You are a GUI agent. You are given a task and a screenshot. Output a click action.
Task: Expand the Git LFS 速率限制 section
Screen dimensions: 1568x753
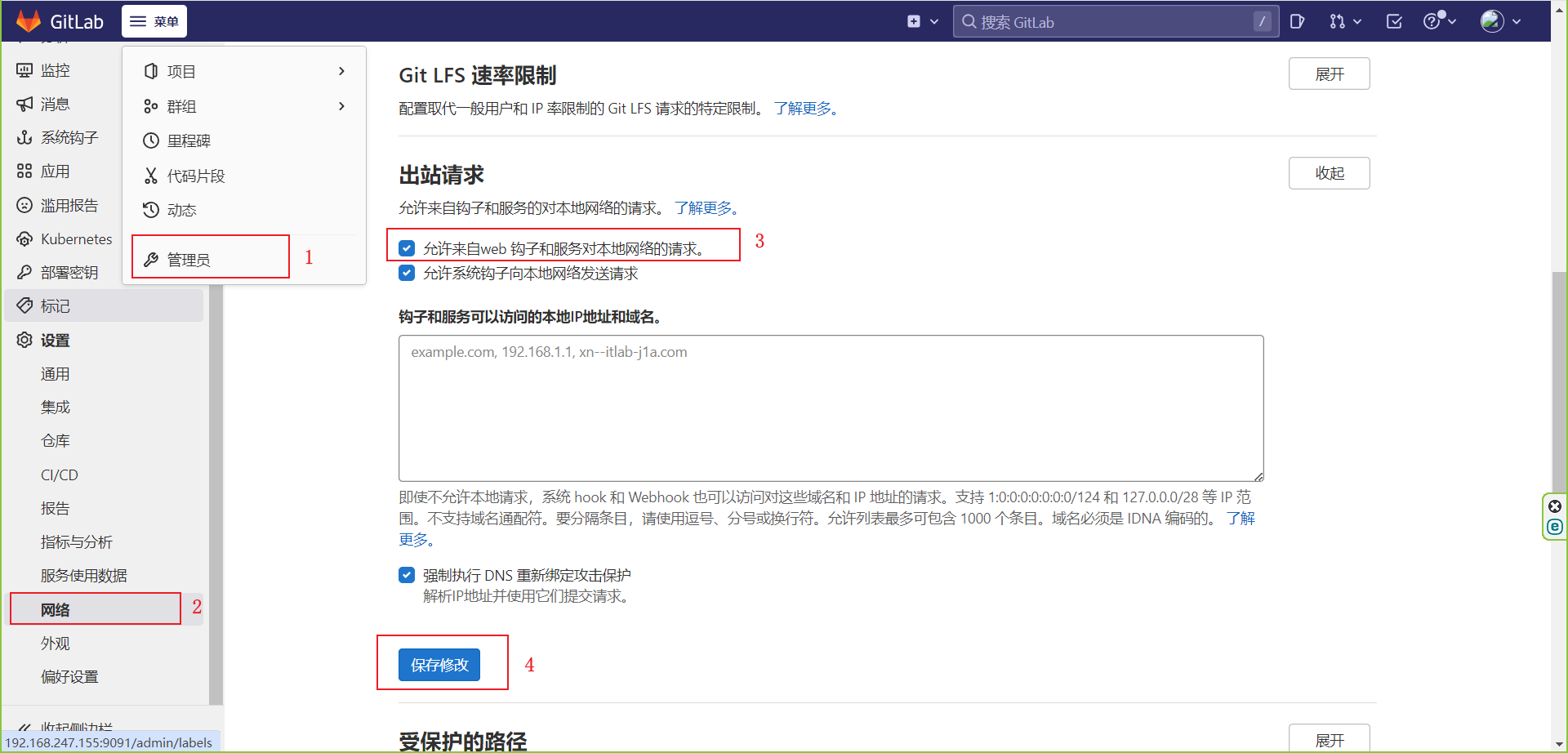(x=1329, y=74)
